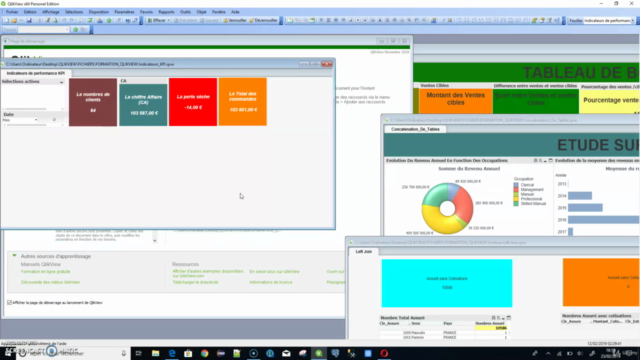Viewport: 640px width, 360px height.
Task: Open the En savoir plus sur QlikView link
Action: [x=274, y=271]
